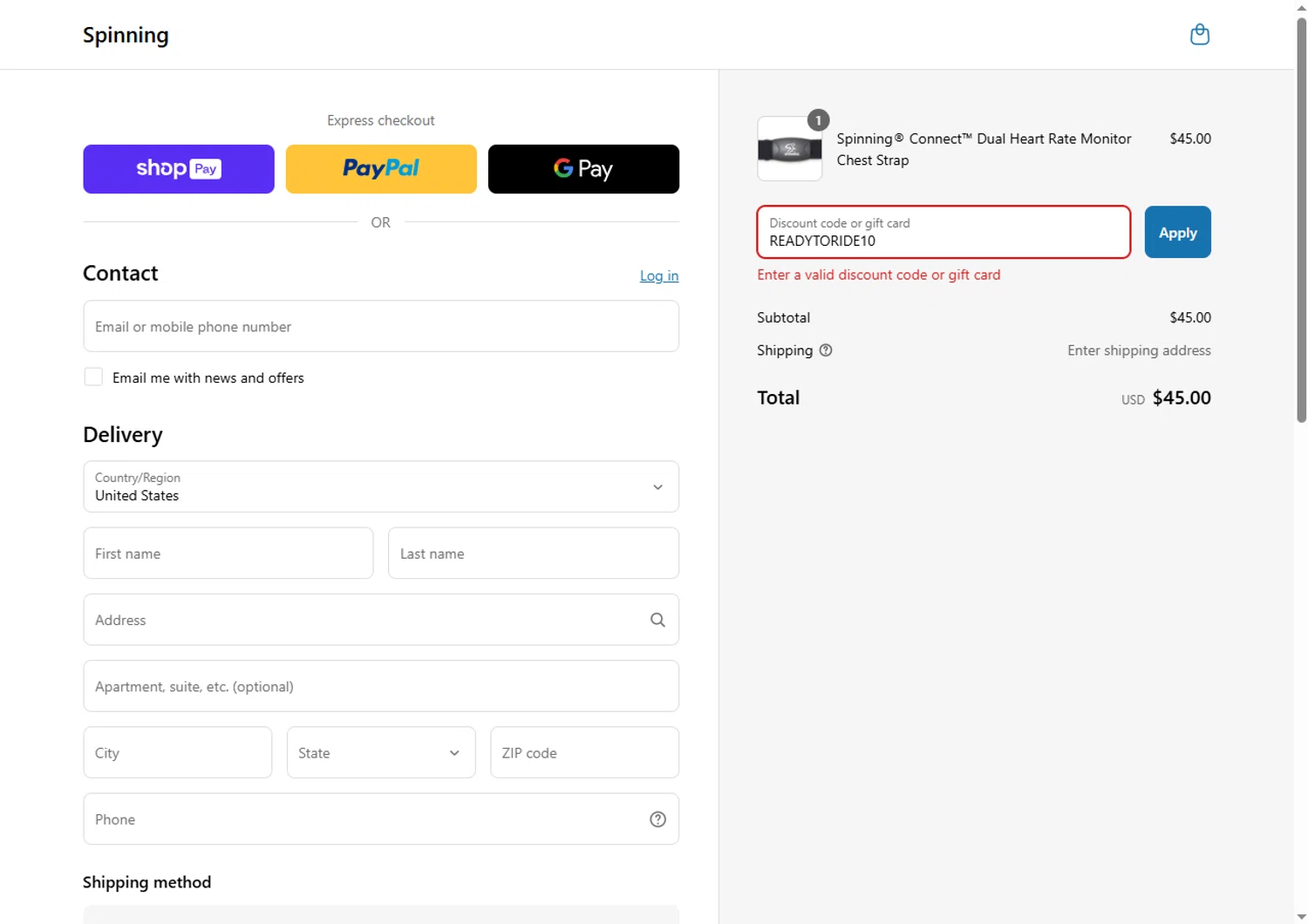This screenshot has width=1308, height=924.
Task: Select Google Pay express checkout
Action: pos(583,169)
